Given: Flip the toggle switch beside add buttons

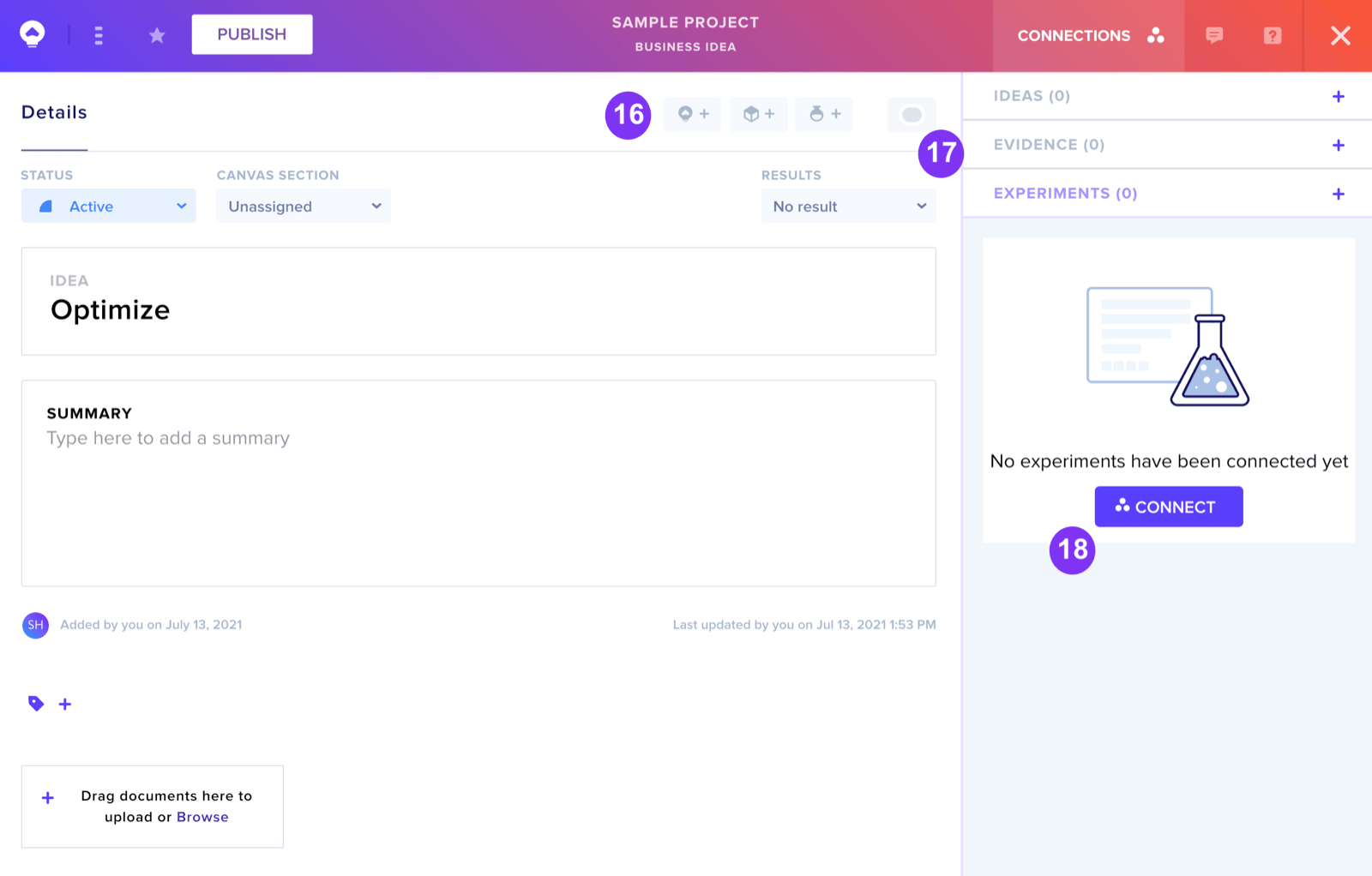Looking at the screenshot, I should tap(912, 114).
